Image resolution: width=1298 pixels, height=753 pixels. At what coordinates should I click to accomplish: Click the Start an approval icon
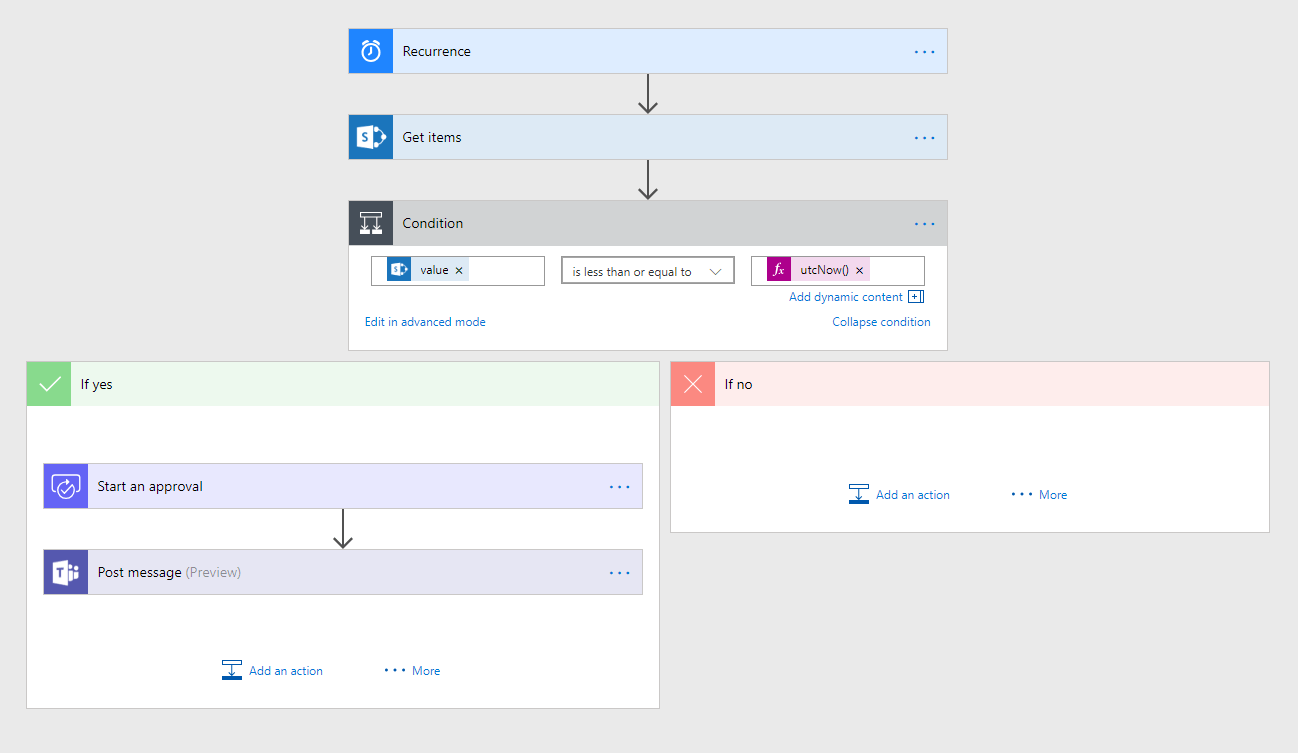66,487
